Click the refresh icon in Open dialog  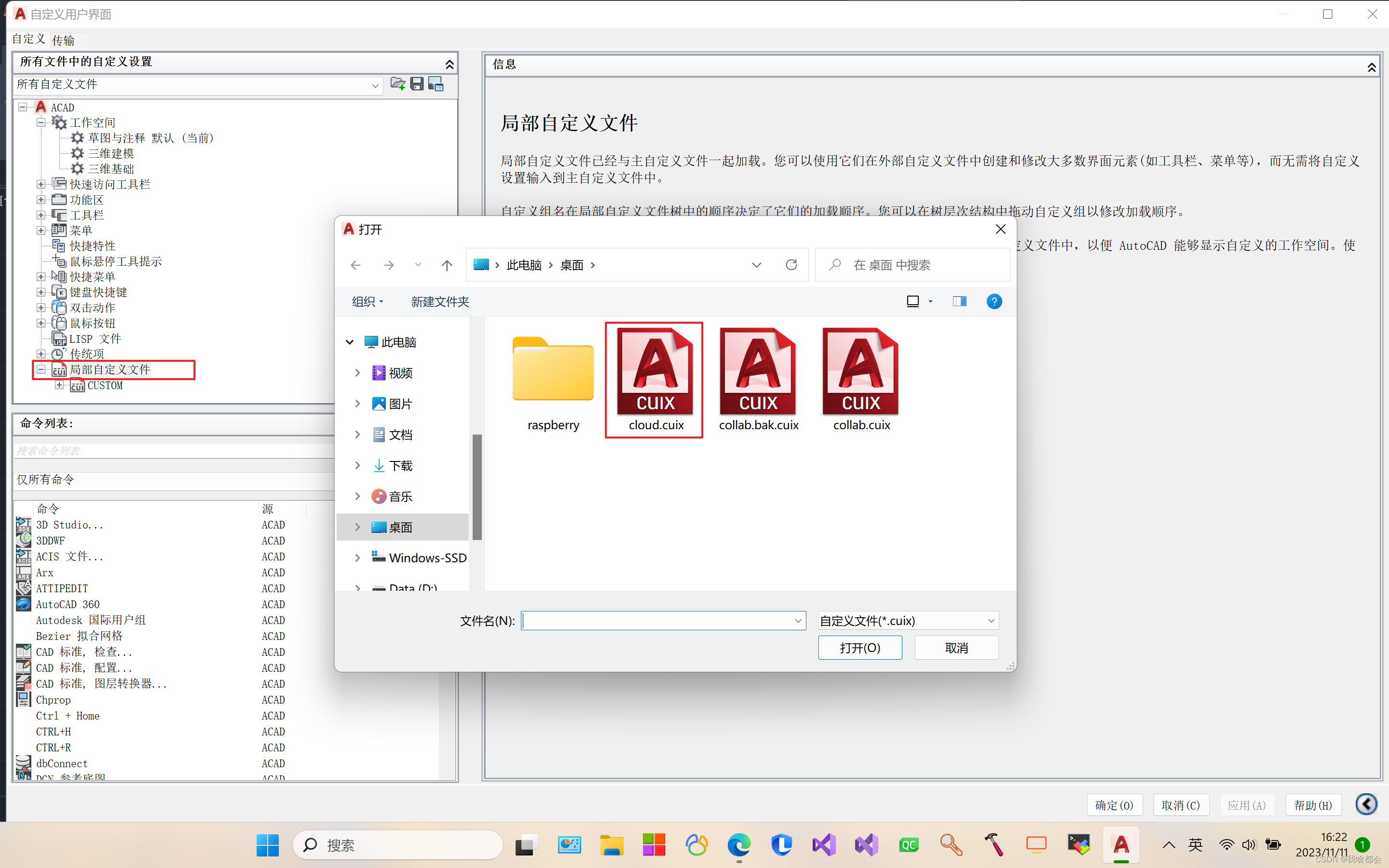791,265
